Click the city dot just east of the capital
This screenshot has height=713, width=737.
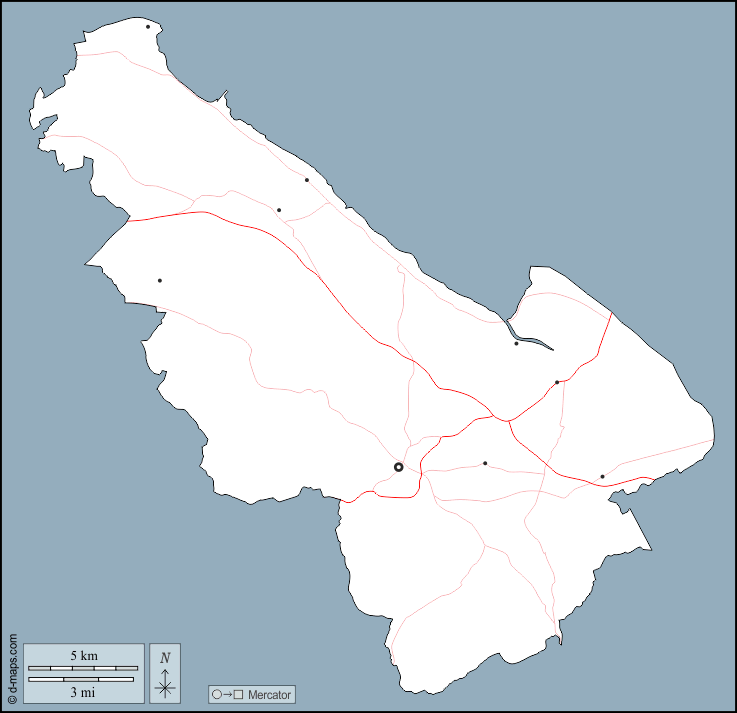tap(485, 463)
